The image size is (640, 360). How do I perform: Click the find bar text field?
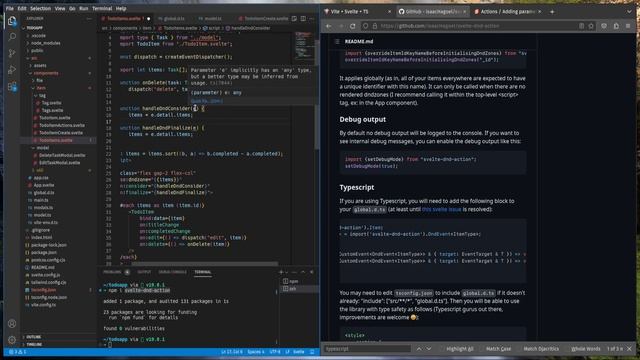[x=367, y=349]
